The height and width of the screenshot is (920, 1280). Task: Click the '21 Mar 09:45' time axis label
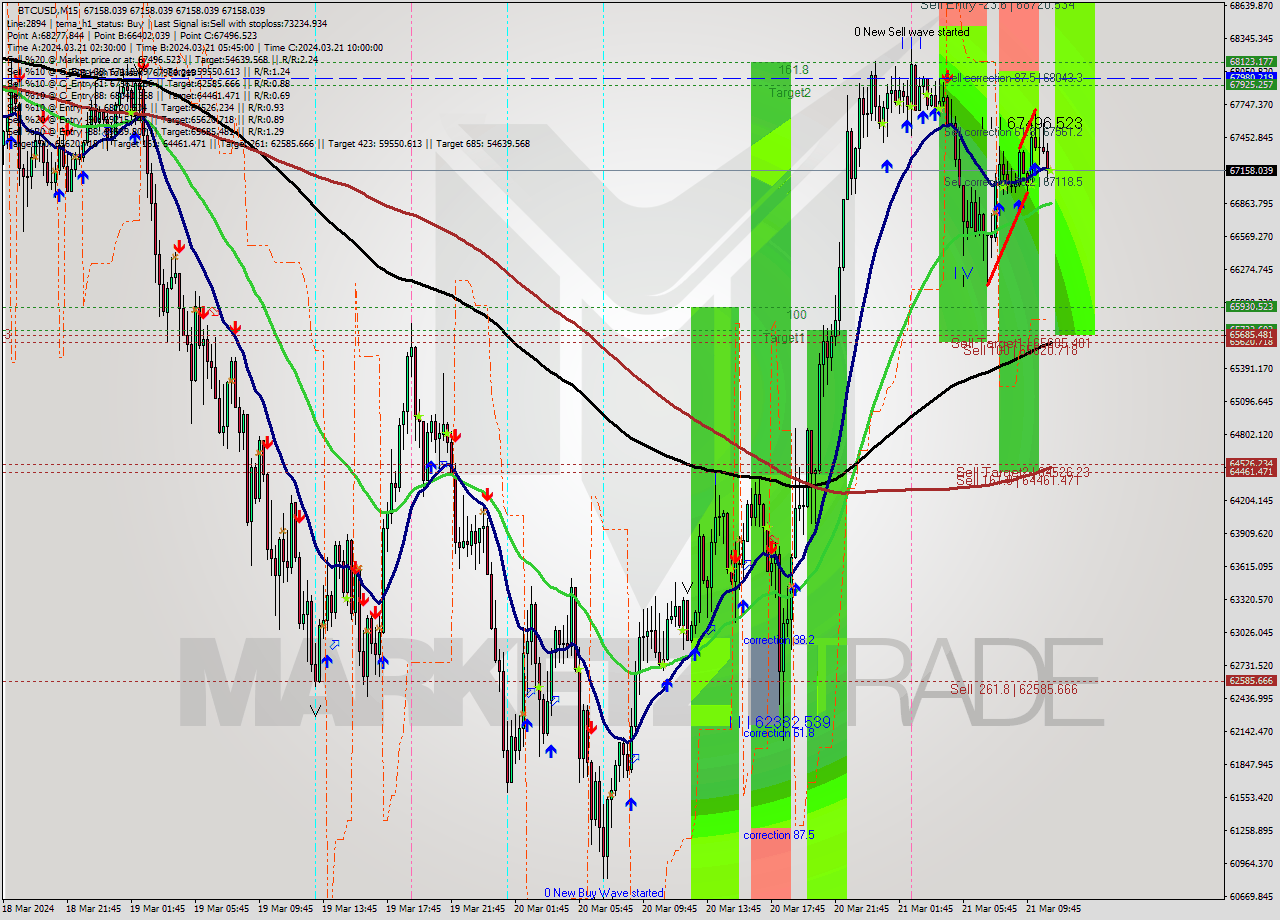[x=1054, y=909]
